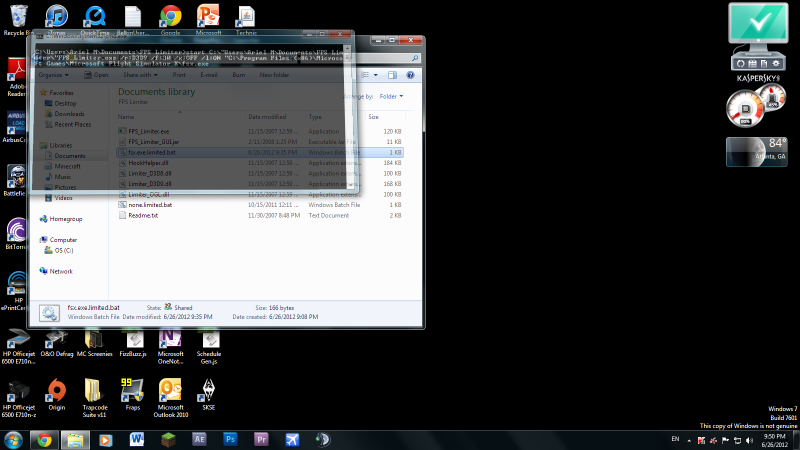Select the MC Screenies folder icon
Screen dimensions: 800x450
[x=94, y=343]
